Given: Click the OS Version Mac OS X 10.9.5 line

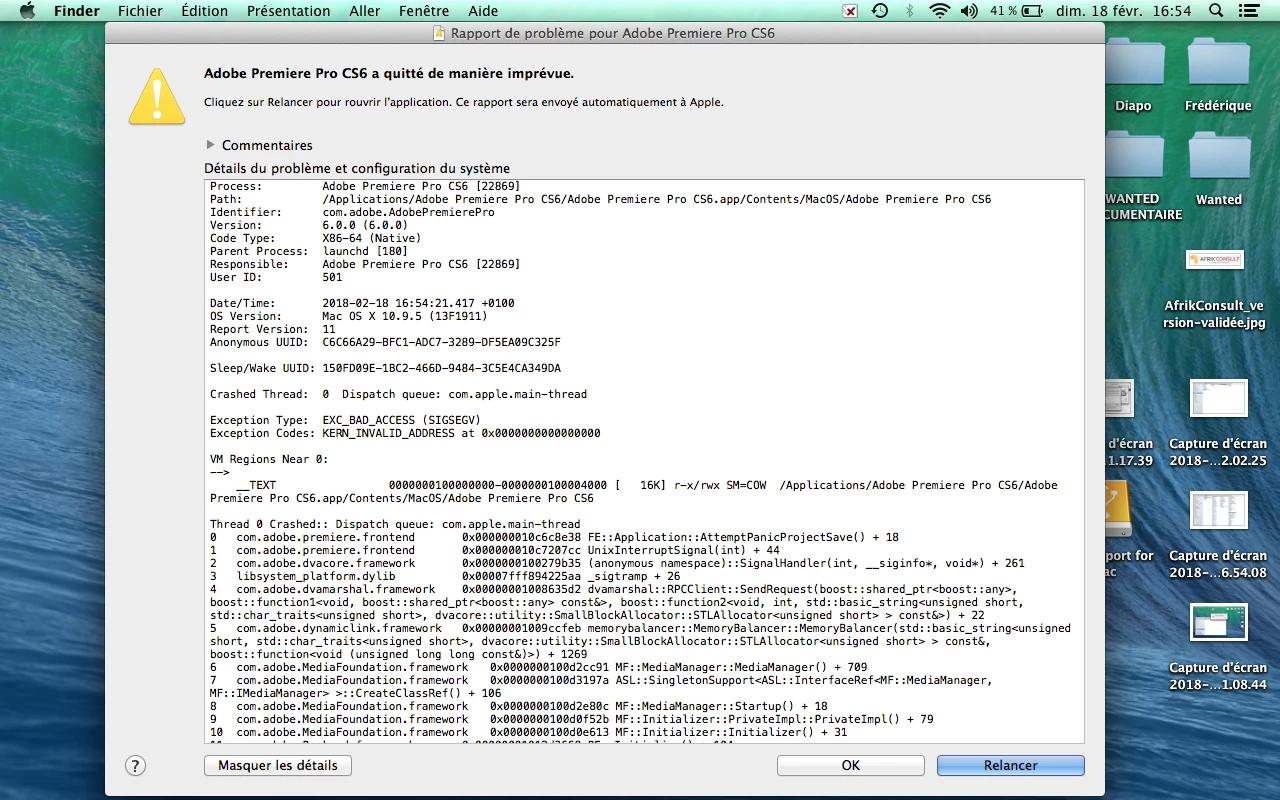Looking at the screenshot, I should tap(349, 316).
